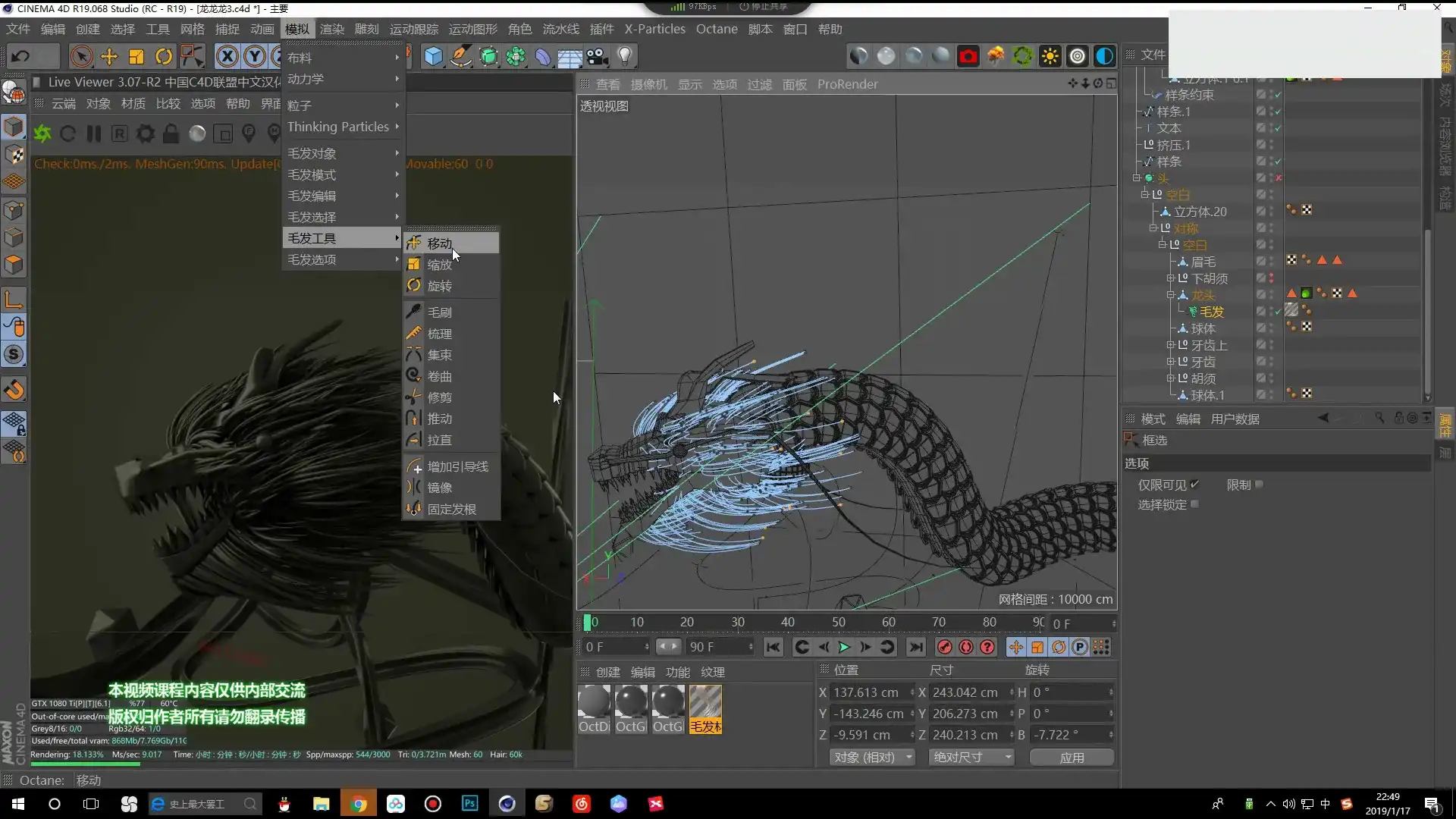This screenshot has width=1456, height=819.
Task: Click the lock icon in Live Viewer
Action: coord(171,134)
